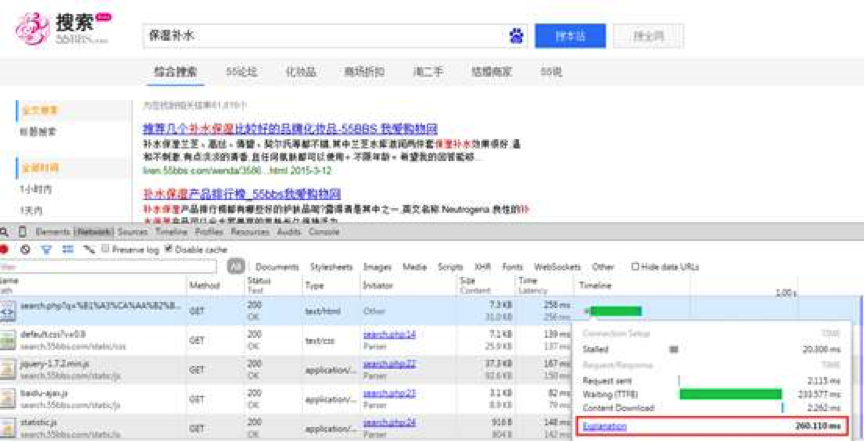Click the gray search-all-web button
The height and width of the screenshot is (442, 865).
point(649,36)
